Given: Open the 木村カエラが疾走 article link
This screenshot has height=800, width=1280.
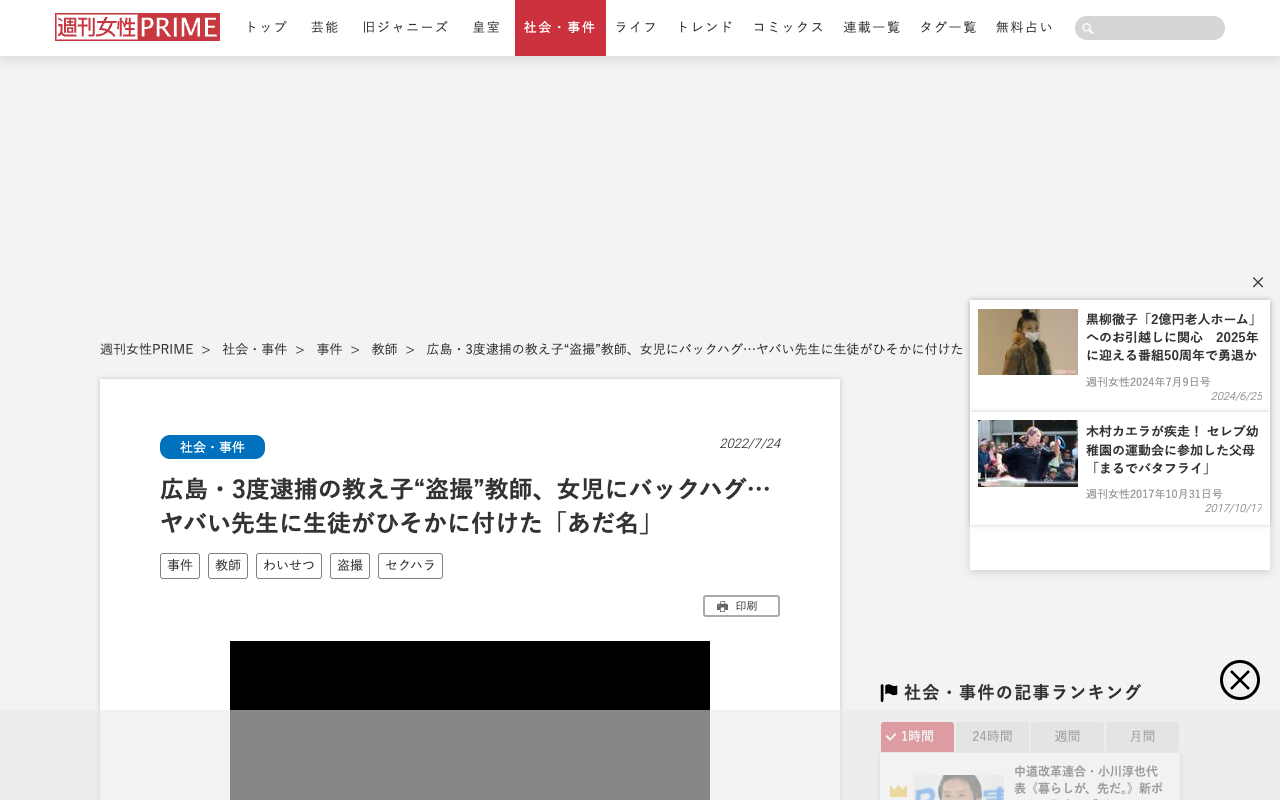Looking at the screenshot, I should (1173, 449).
